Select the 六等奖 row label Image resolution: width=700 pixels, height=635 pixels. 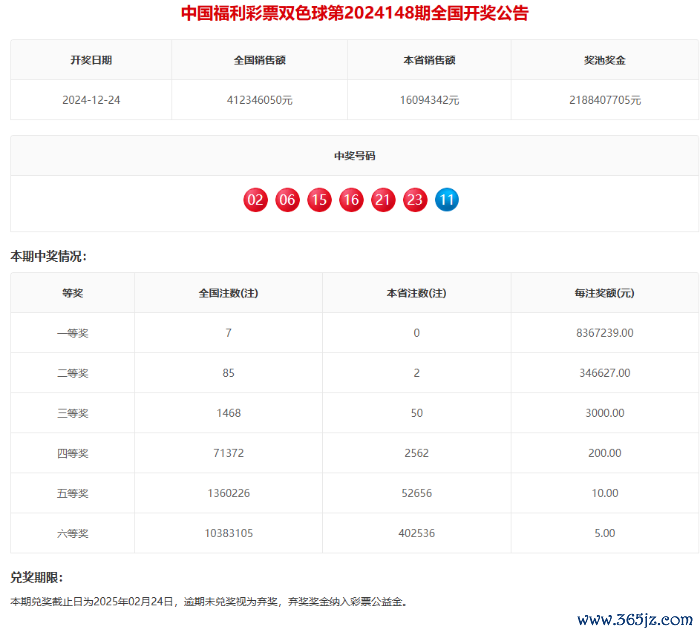(x=72, y=534)
